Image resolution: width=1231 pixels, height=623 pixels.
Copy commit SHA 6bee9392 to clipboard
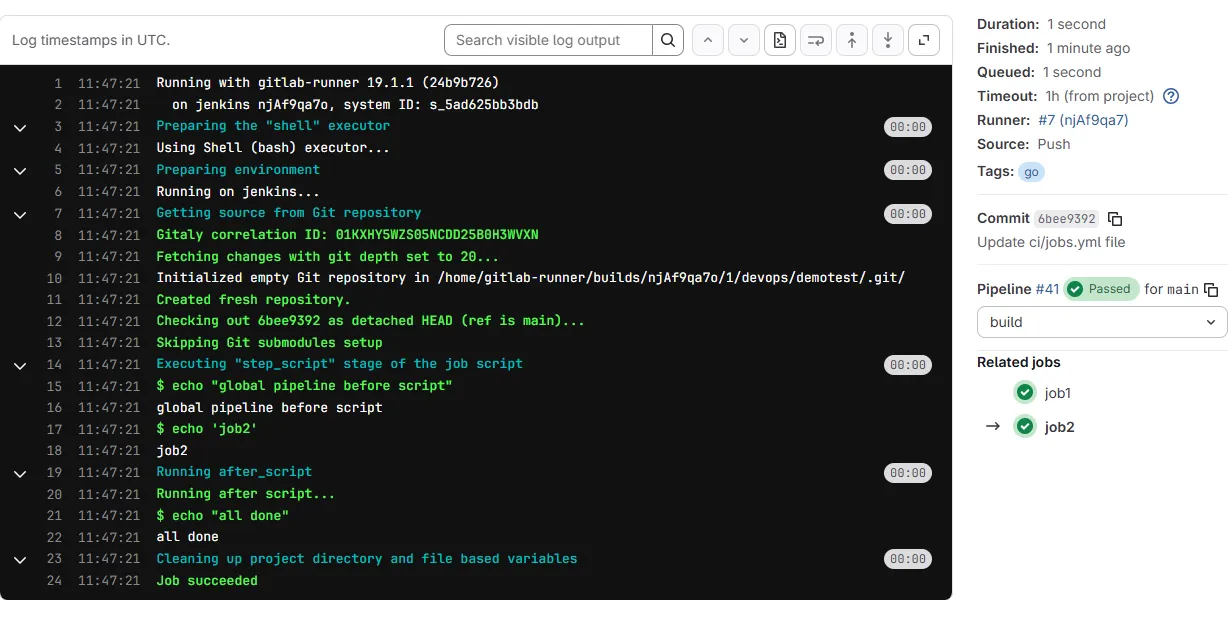(1116, 219)
